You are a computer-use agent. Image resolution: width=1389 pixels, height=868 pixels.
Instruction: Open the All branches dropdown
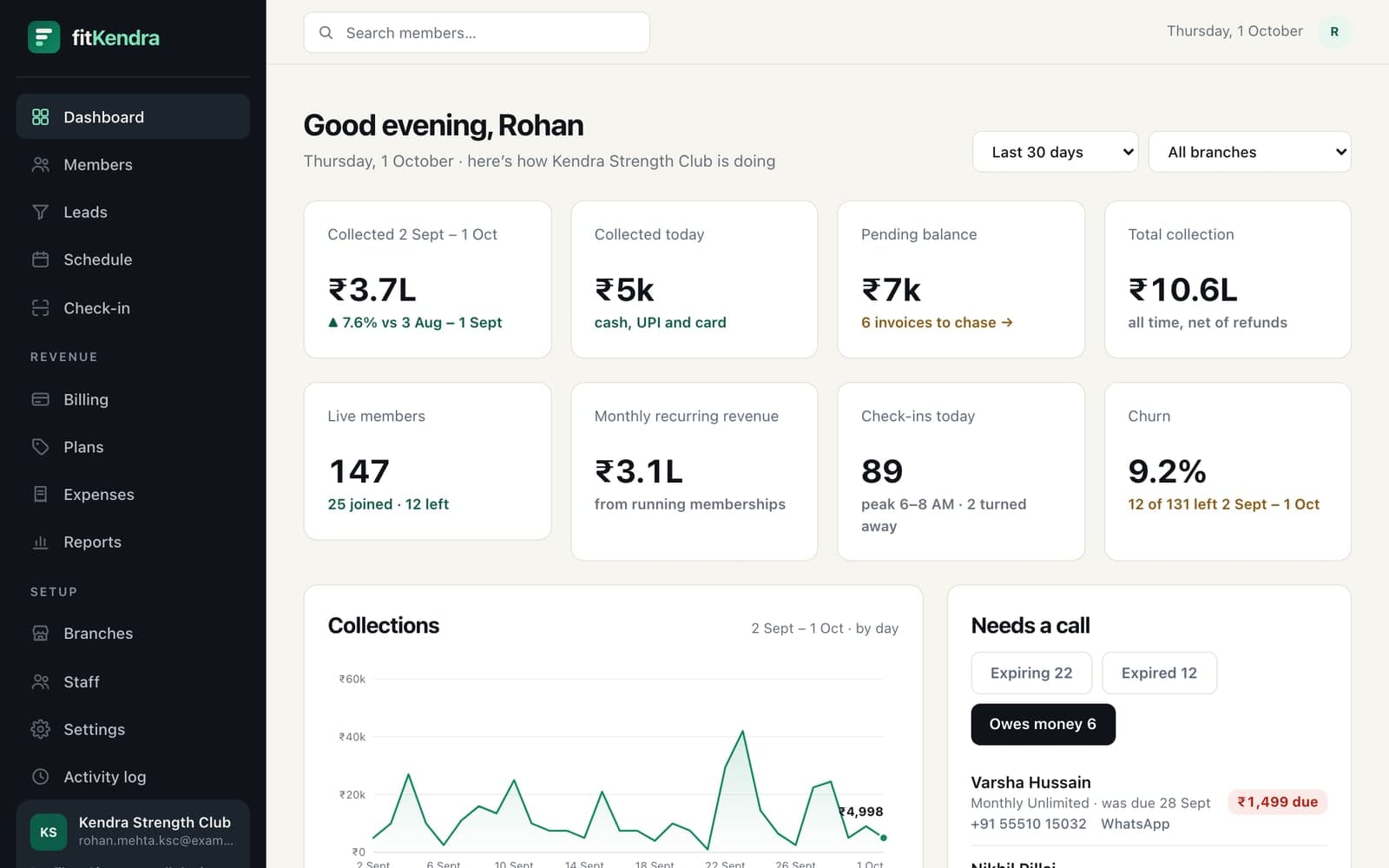(1249, 152)
